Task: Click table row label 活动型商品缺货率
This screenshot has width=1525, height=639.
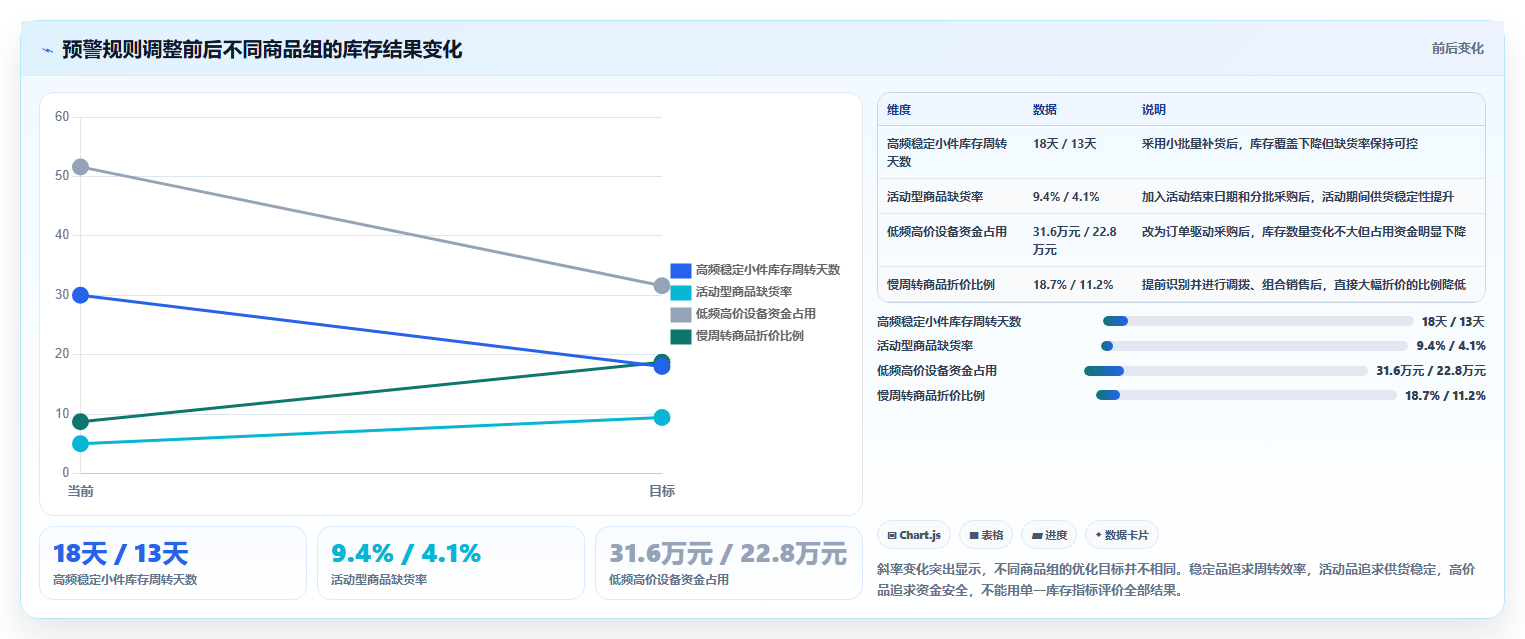Action: pos(935,197)
